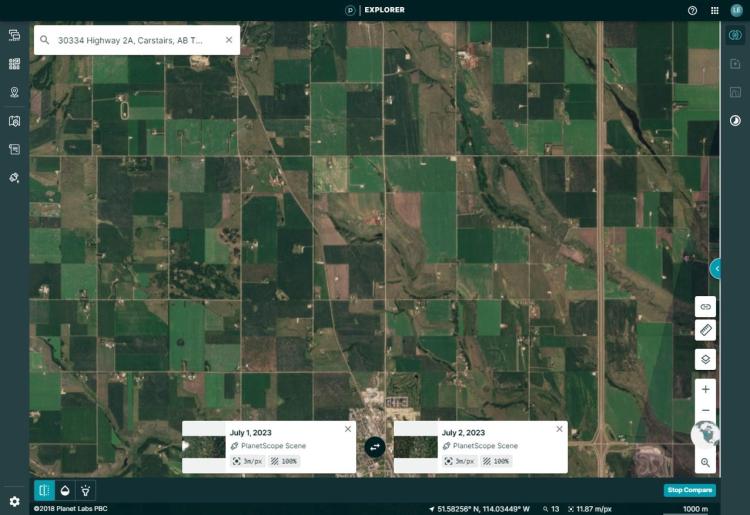
Task: Open the settings gear at bottom left
Action: point(14,501)
